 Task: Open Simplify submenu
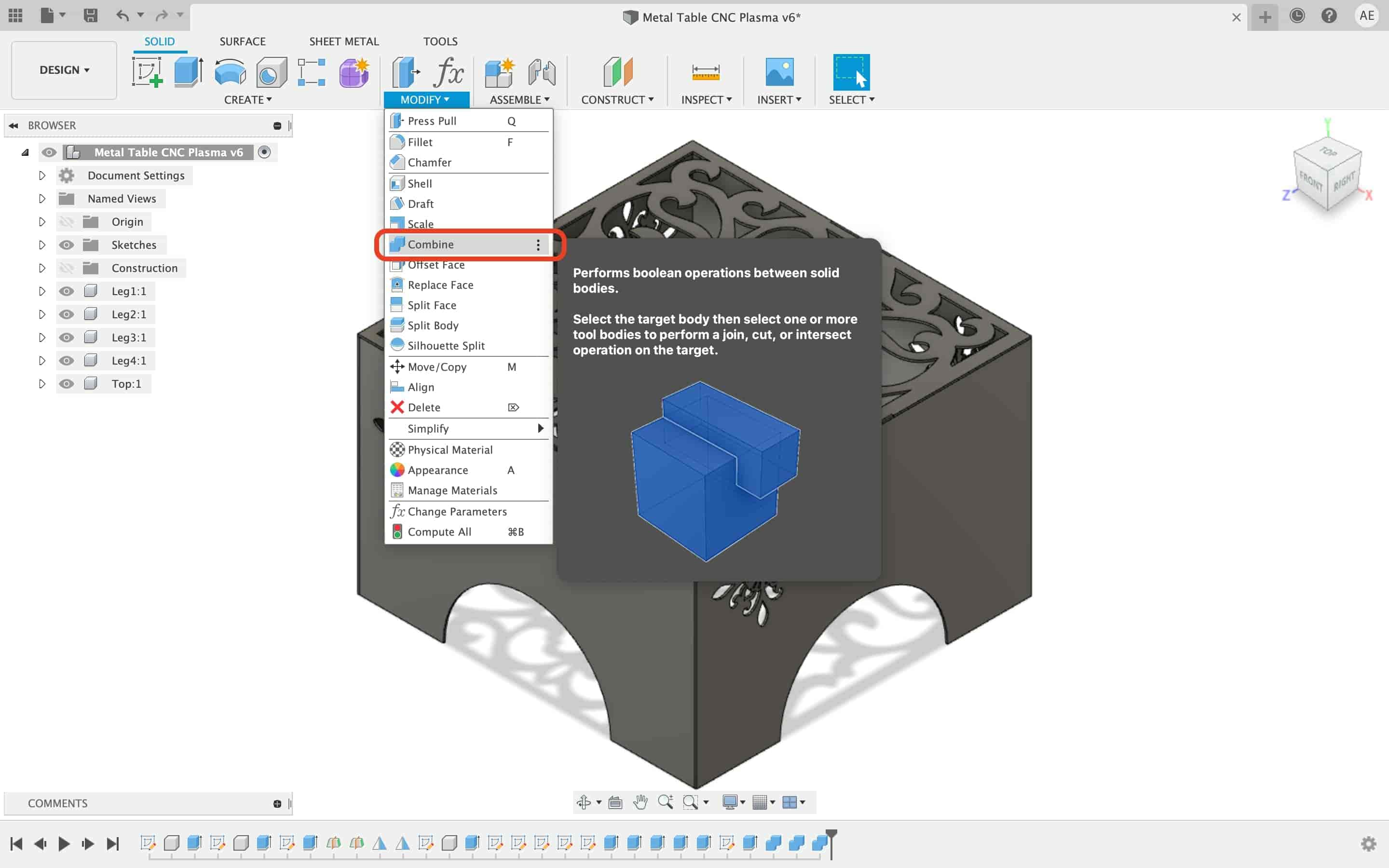pos(468,429)
